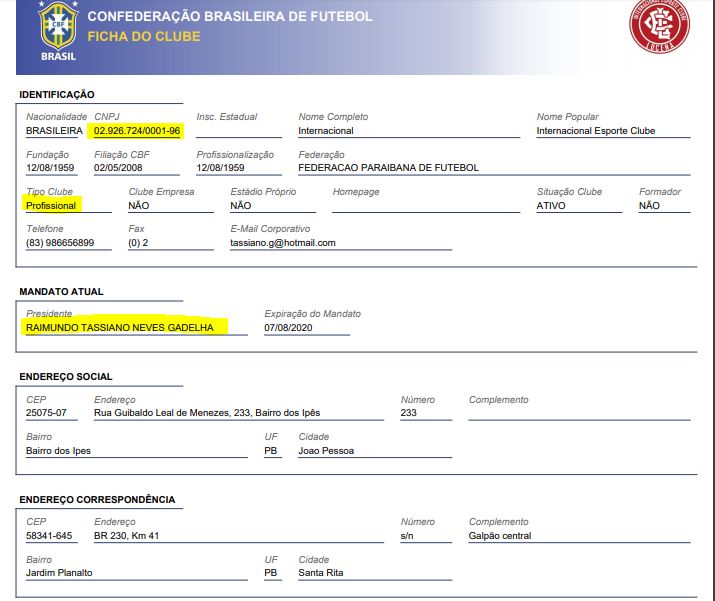Image resolution: width=715 pixels, height=601 pixels.
Task: Click the city name Joao Pessoa
Action: 326,451
